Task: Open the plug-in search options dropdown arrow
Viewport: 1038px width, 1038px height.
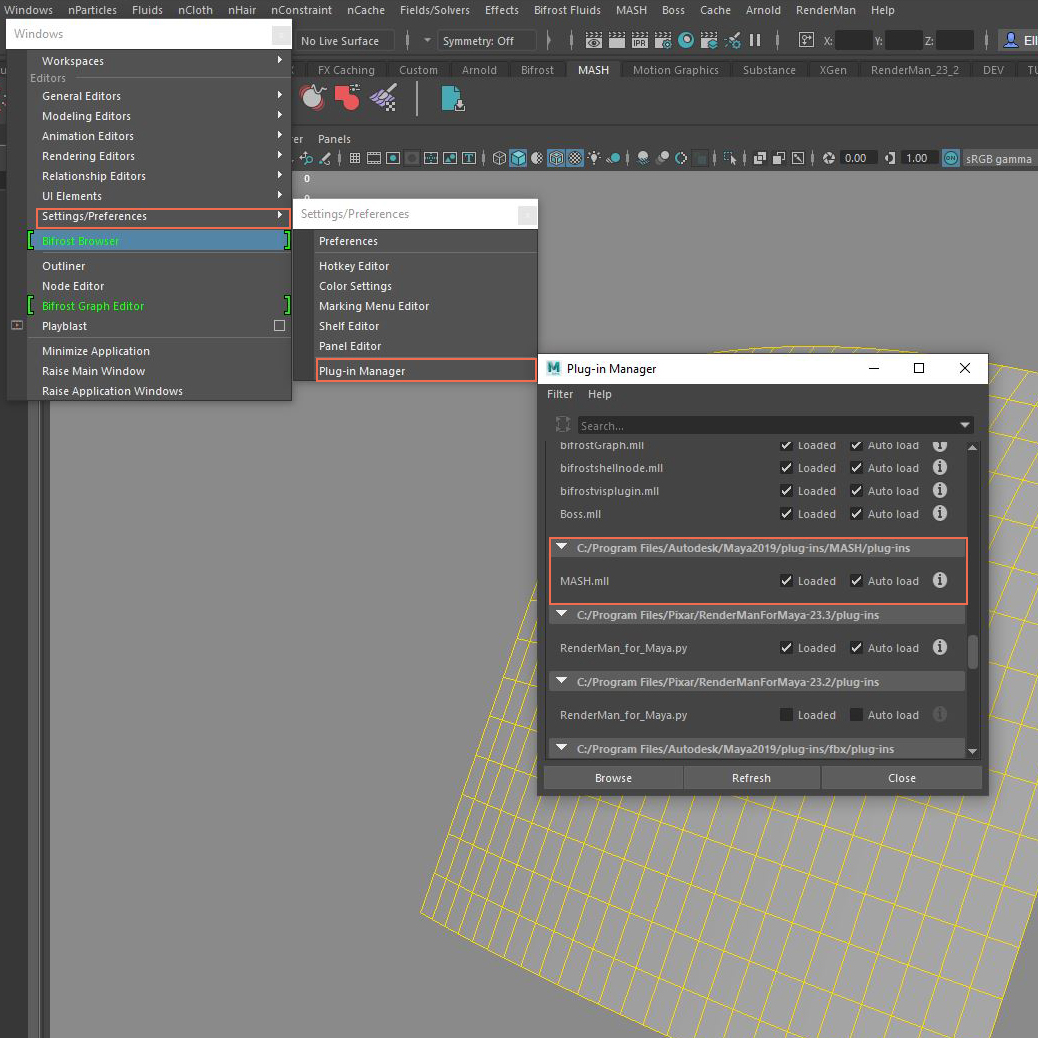Action: coord(965,425)
